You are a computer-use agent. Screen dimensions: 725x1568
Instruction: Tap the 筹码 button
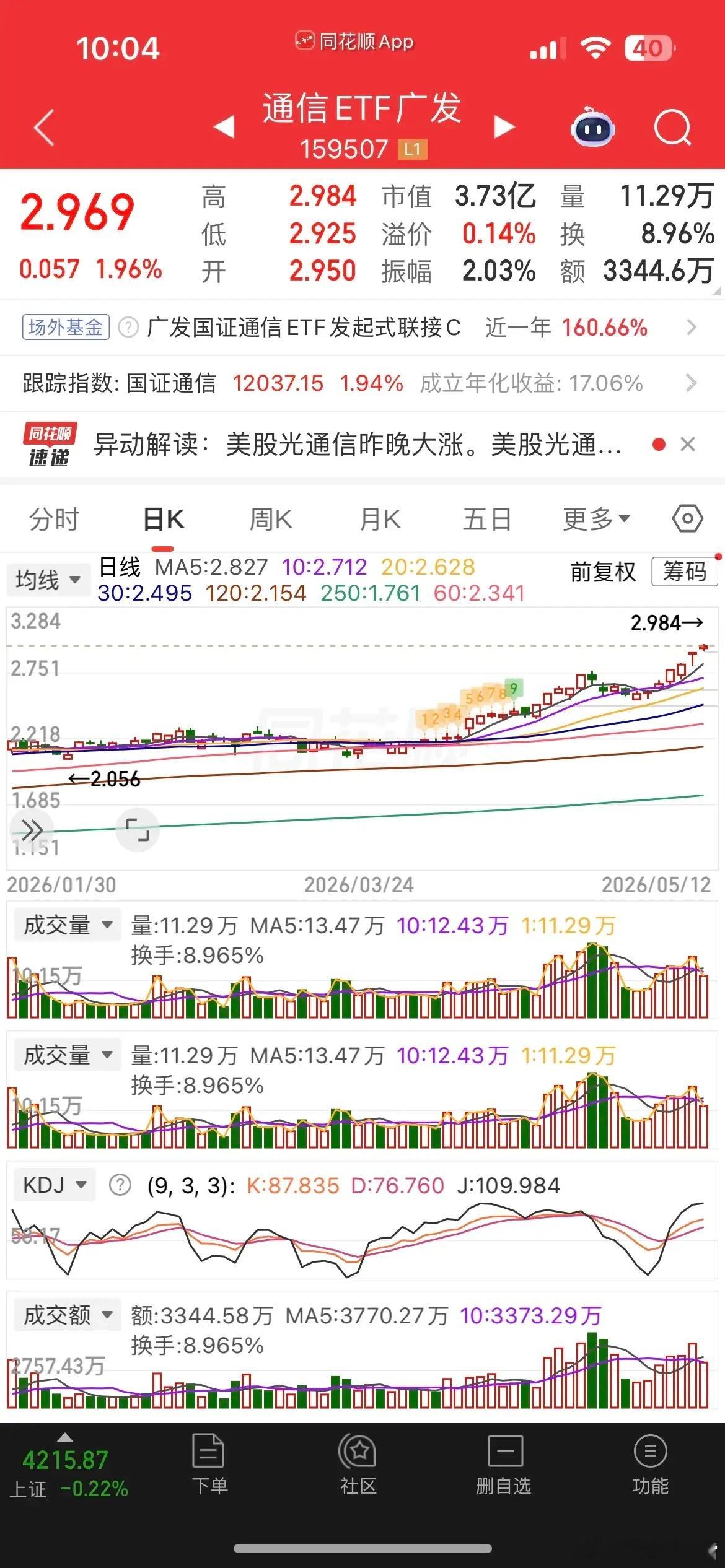tap(685, 571)
